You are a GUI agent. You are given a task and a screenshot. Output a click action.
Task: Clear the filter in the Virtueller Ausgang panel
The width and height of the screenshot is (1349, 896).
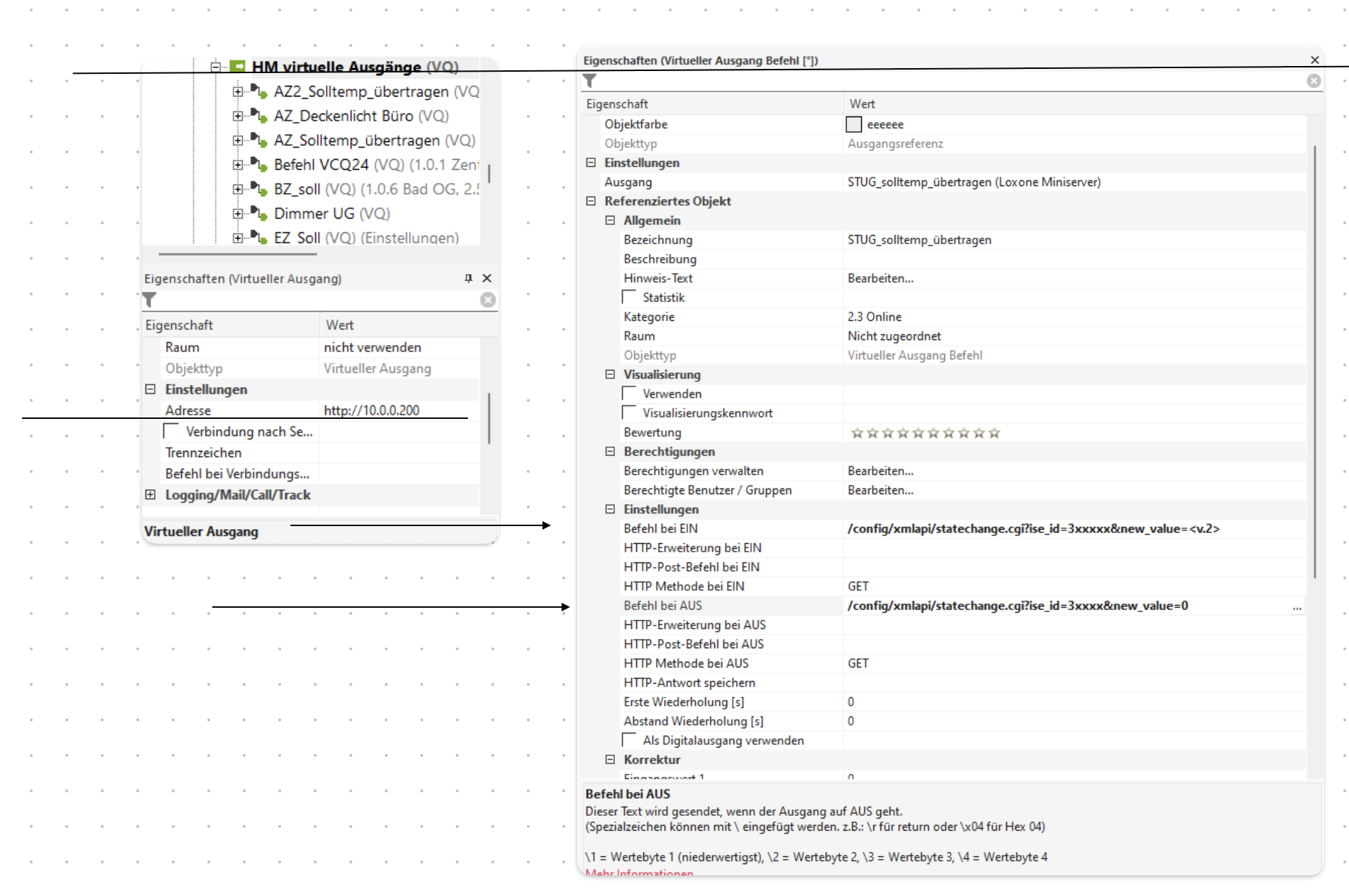tap(488, 300)
